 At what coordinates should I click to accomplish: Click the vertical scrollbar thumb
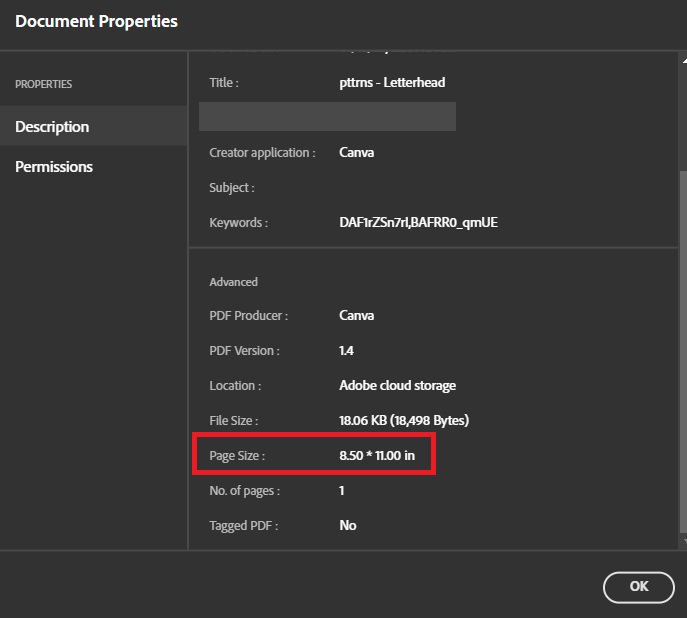click(x=683, y=352)
